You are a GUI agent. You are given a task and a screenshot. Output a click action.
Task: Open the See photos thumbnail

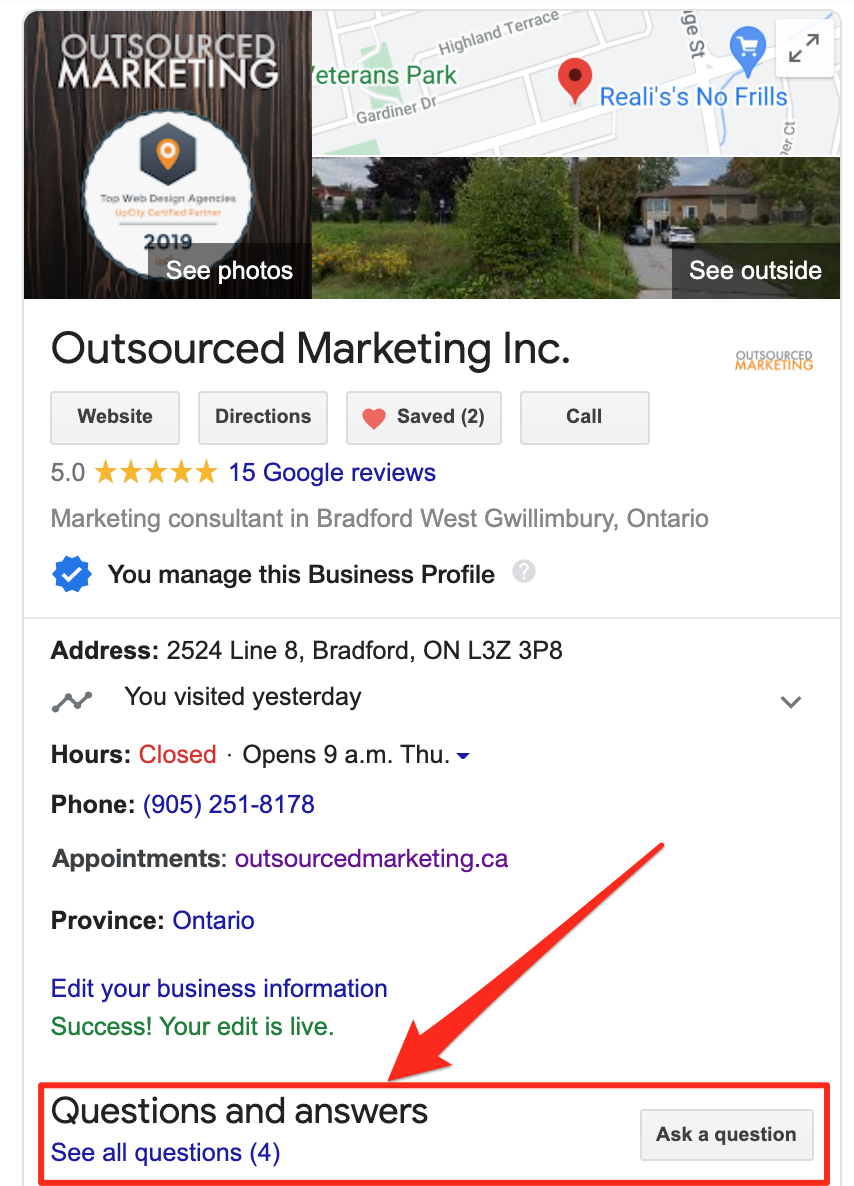(168, 155)
